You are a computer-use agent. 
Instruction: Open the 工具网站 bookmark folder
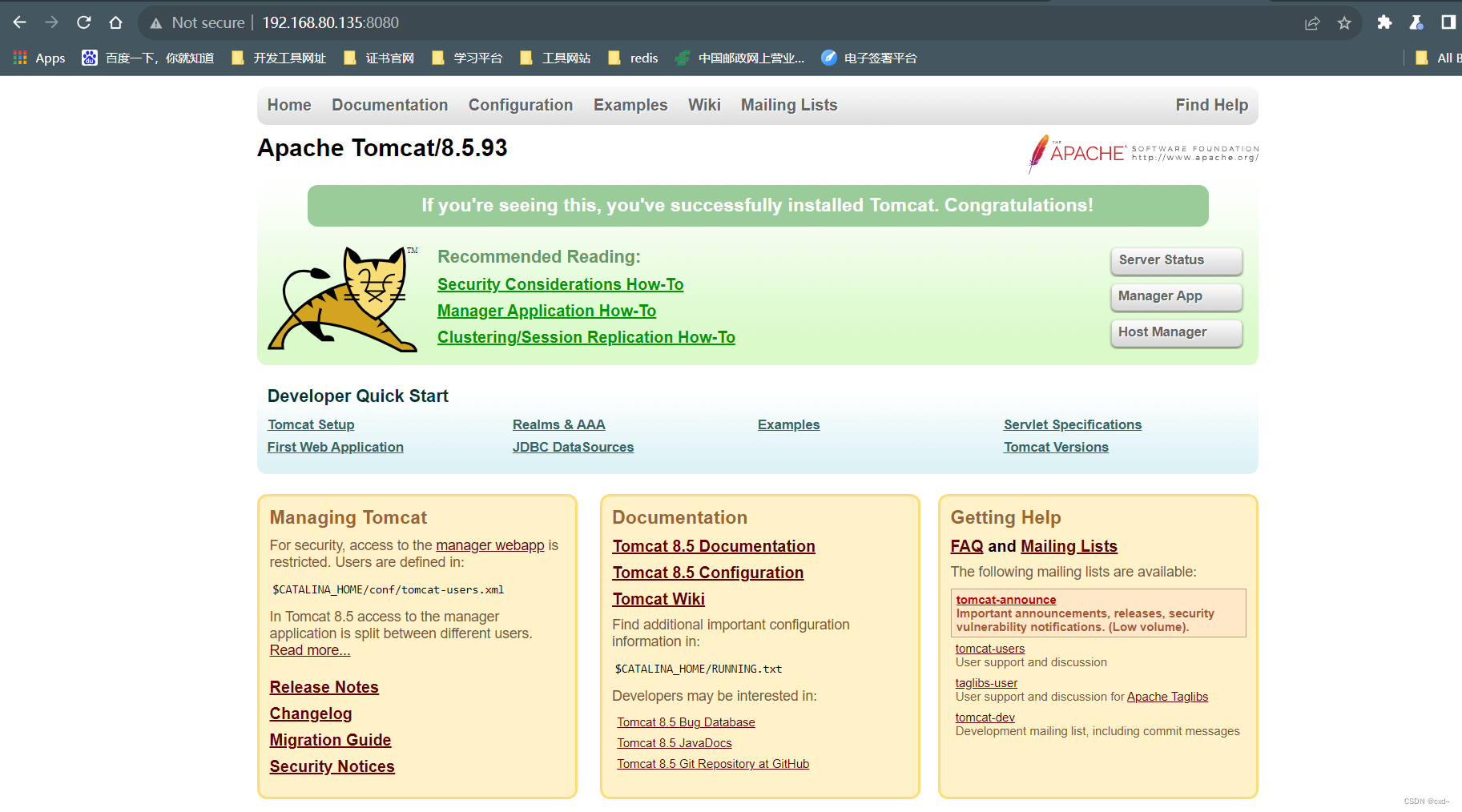[x=555, y=58]
